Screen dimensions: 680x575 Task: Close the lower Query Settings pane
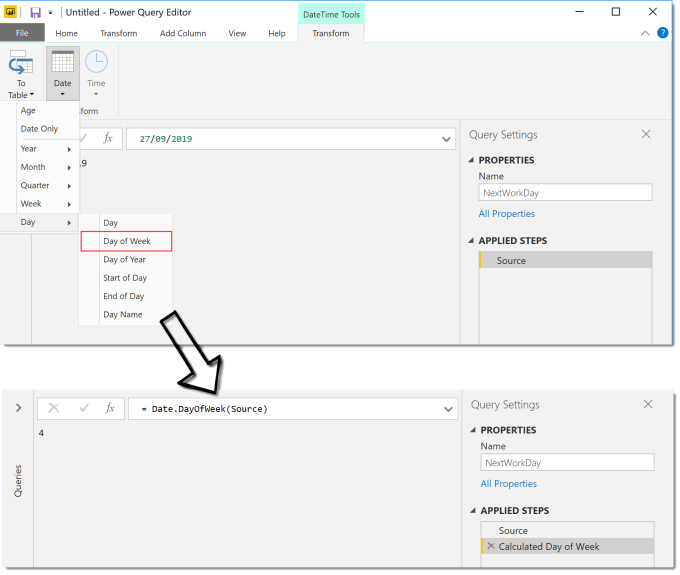647,404
